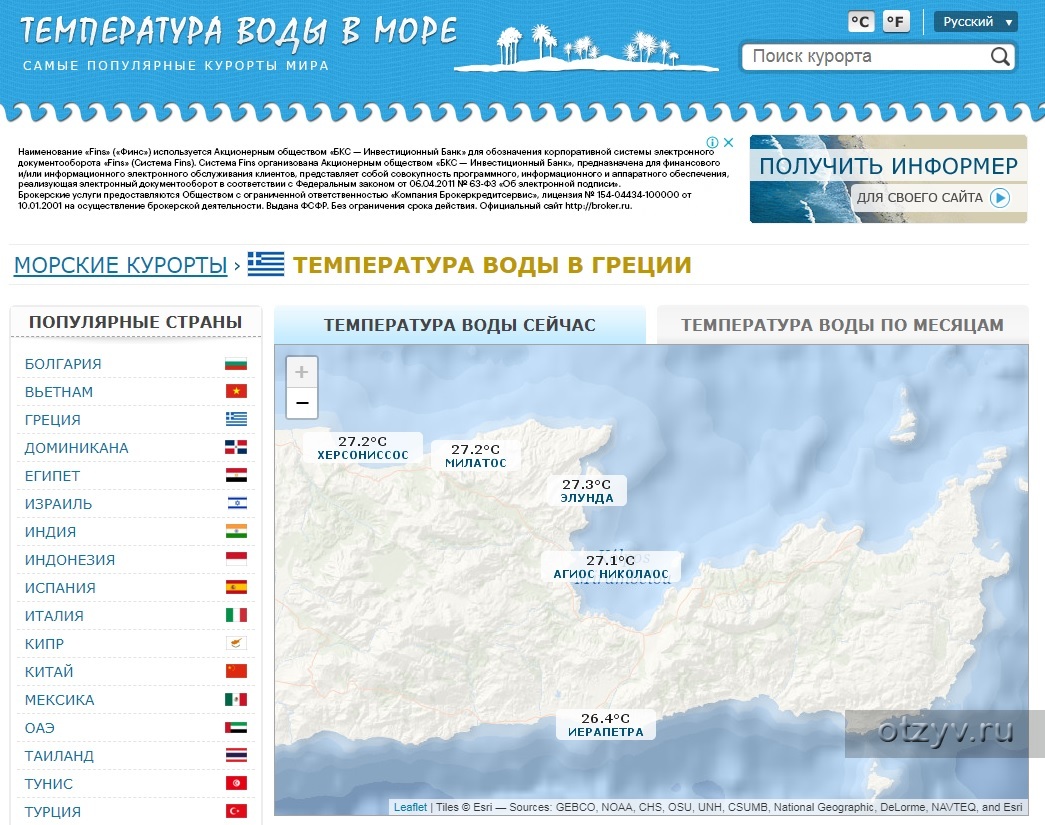Click the Greece flag in heading
The image size is (1045, 825).
click(266, 265)
